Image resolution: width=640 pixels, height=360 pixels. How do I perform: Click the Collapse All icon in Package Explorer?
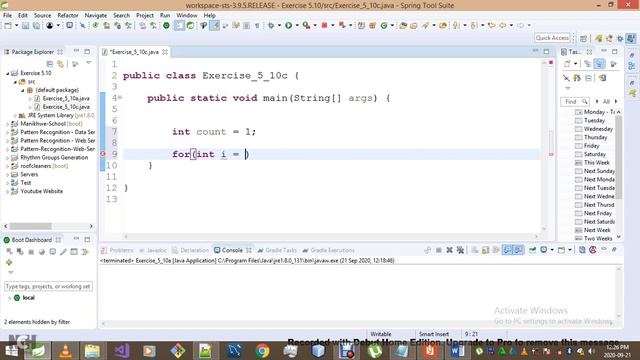(x=50, y=64)
